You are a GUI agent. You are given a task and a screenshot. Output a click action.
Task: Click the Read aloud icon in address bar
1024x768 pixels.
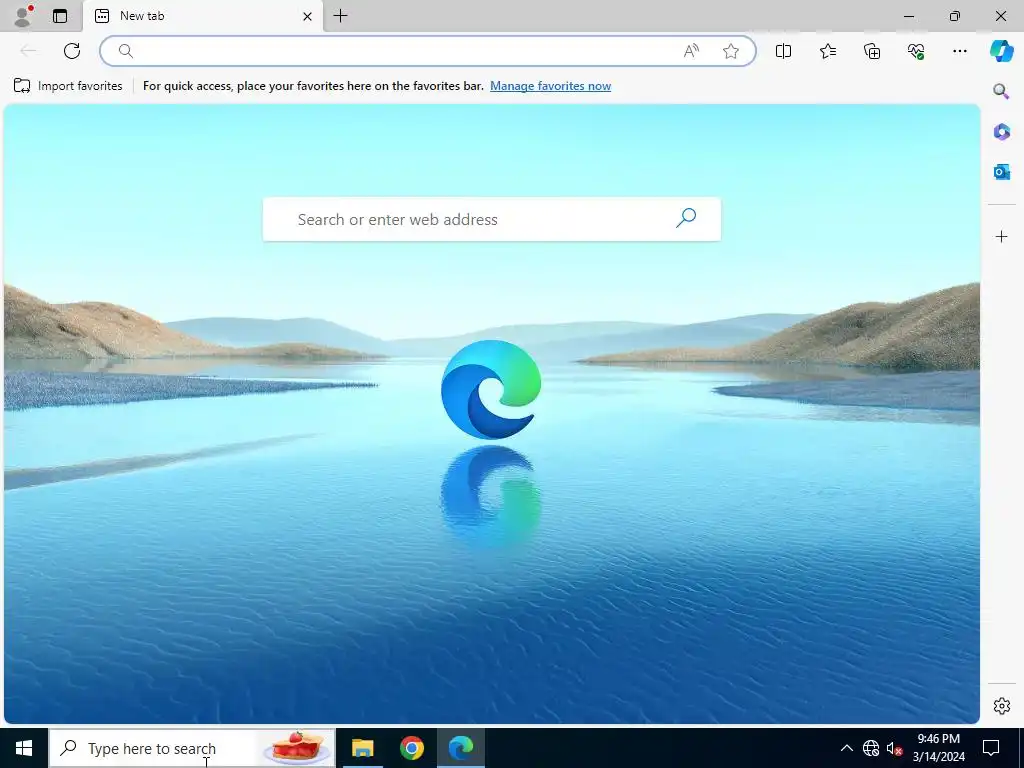pyautogui.click(x=691, y=51)
